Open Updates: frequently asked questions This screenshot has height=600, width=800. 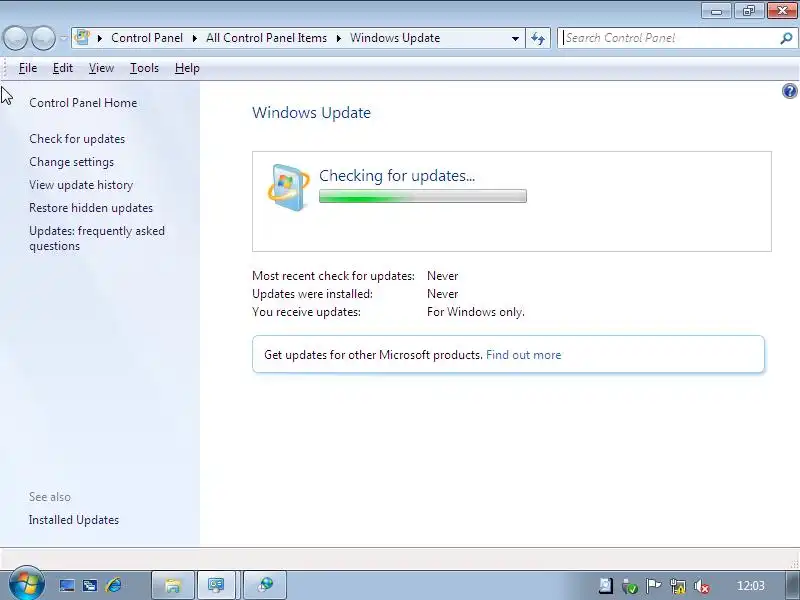click(97, 238)
